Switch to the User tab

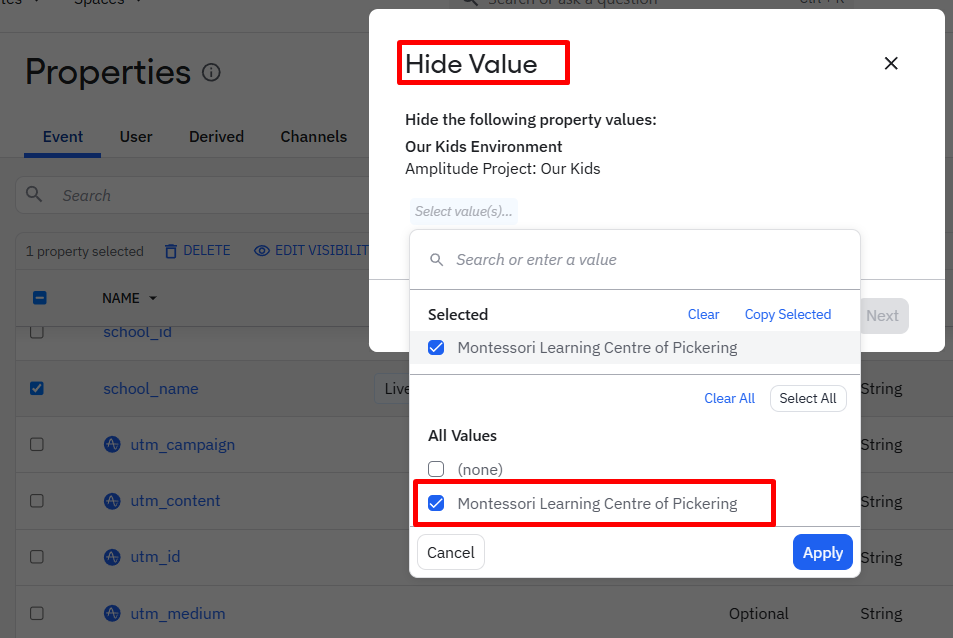pos(136,137)
